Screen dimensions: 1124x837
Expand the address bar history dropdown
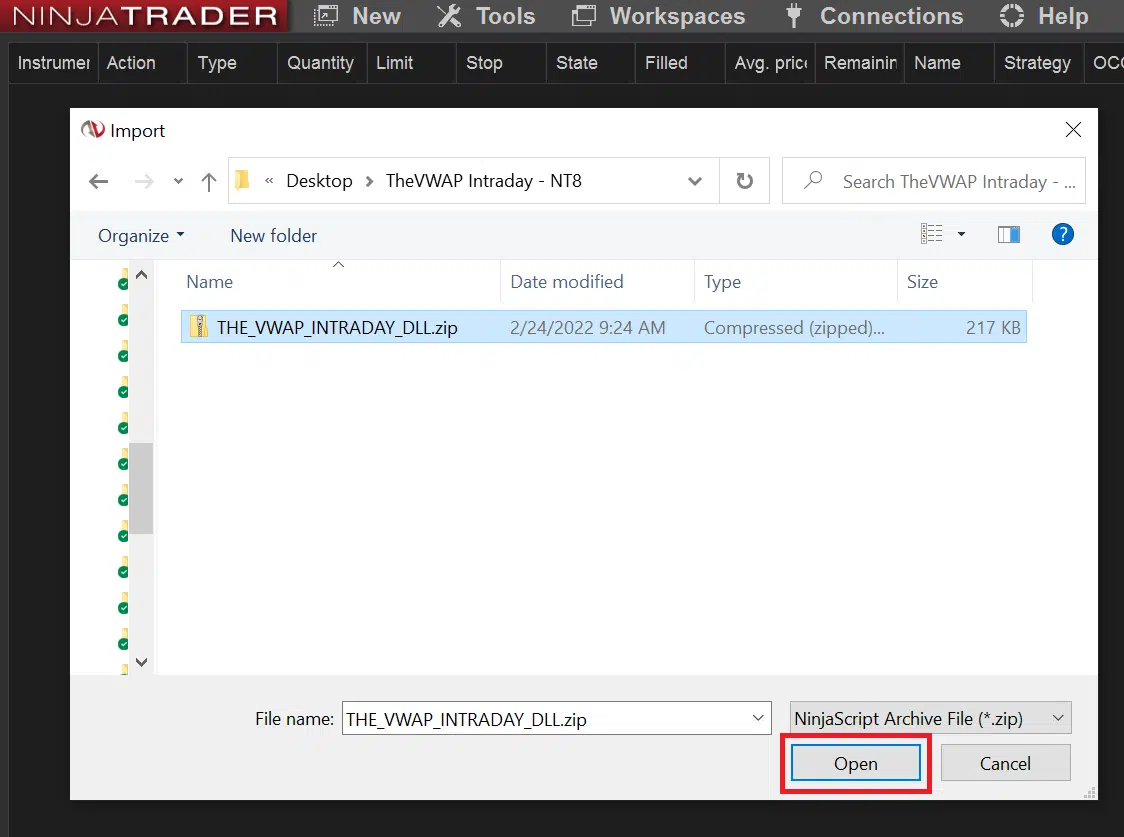(695, 181)
